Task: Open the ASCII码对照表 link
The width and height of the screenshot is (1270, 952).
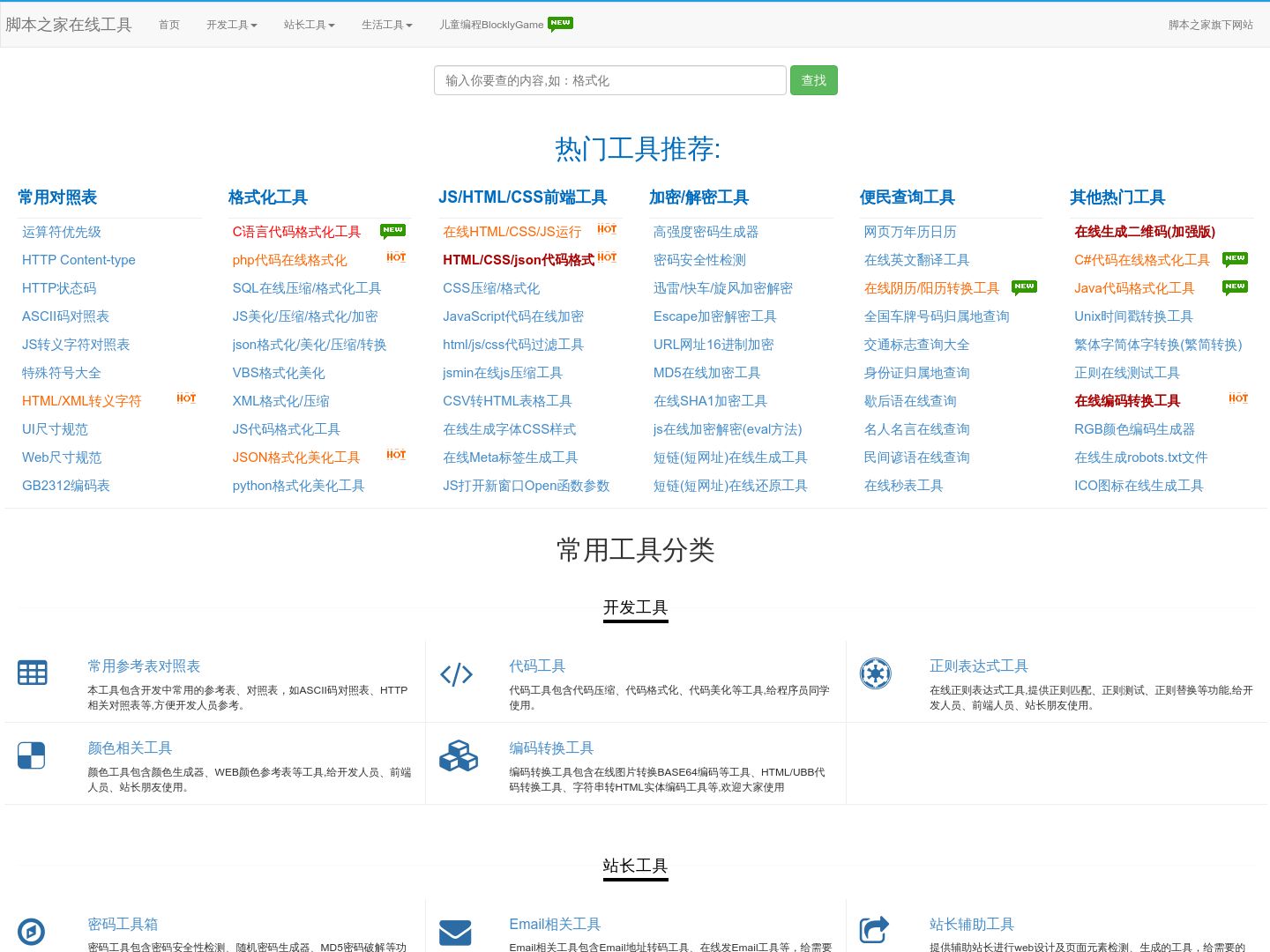Action: (65, 316)
